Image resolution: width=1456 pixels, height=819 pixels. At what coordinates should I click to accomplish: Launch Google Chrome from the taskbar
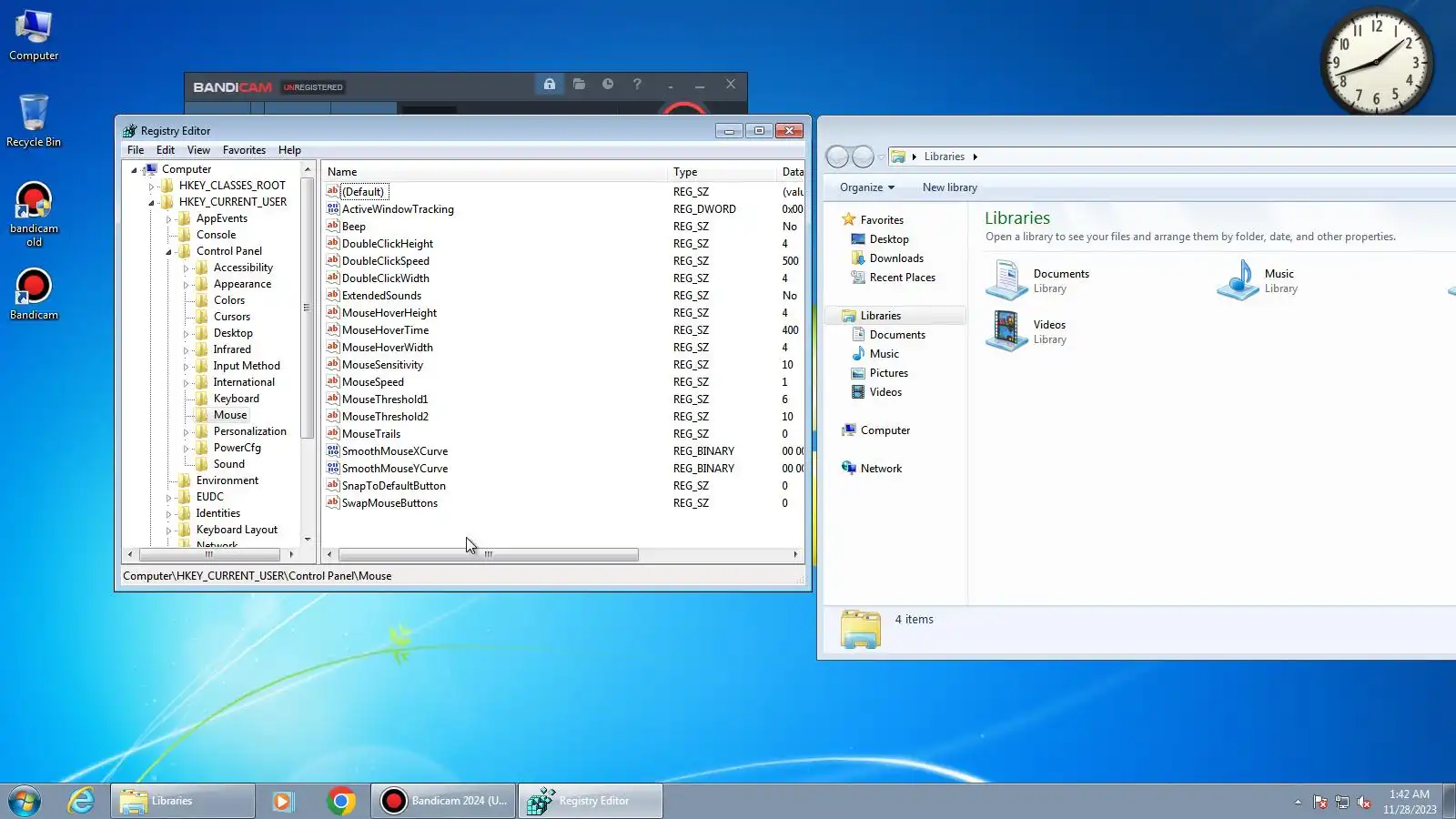(x=341, y=801)
